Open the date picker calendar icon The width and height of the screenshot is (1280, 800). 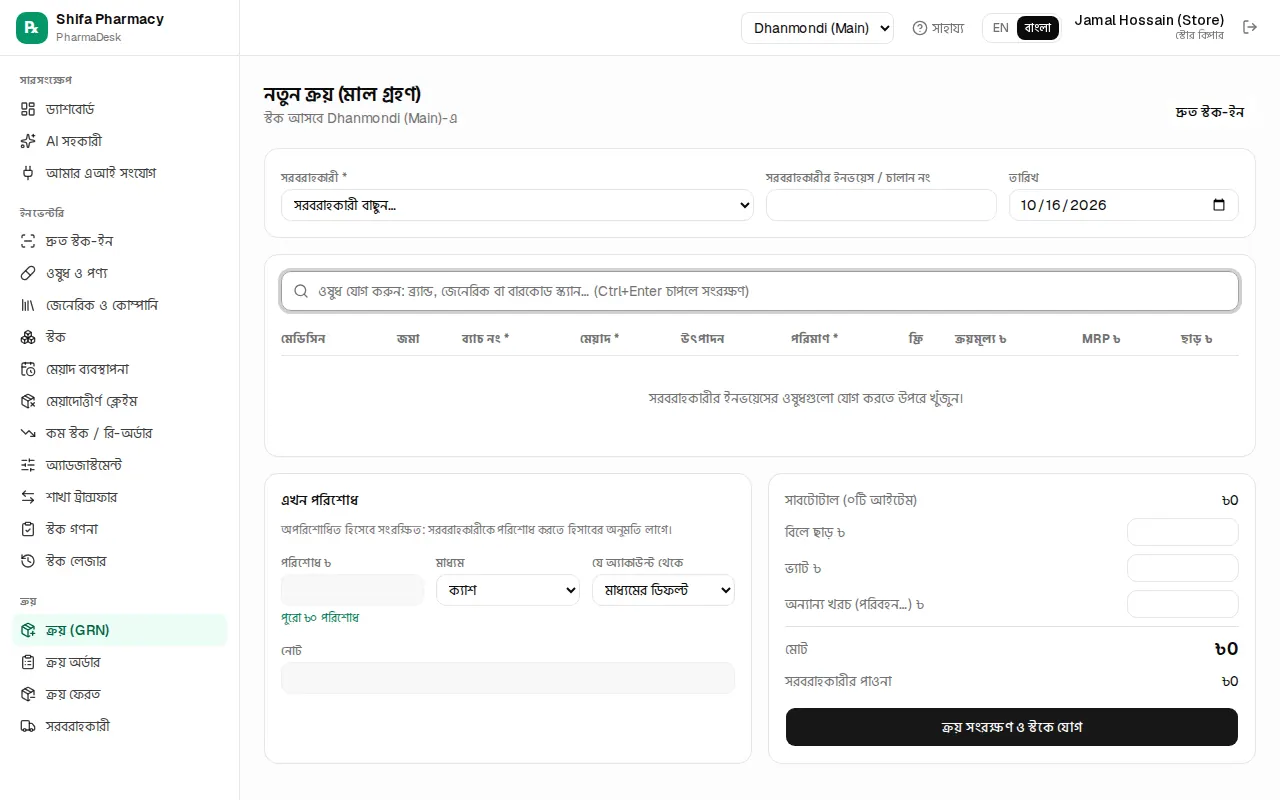point(1219,205)
